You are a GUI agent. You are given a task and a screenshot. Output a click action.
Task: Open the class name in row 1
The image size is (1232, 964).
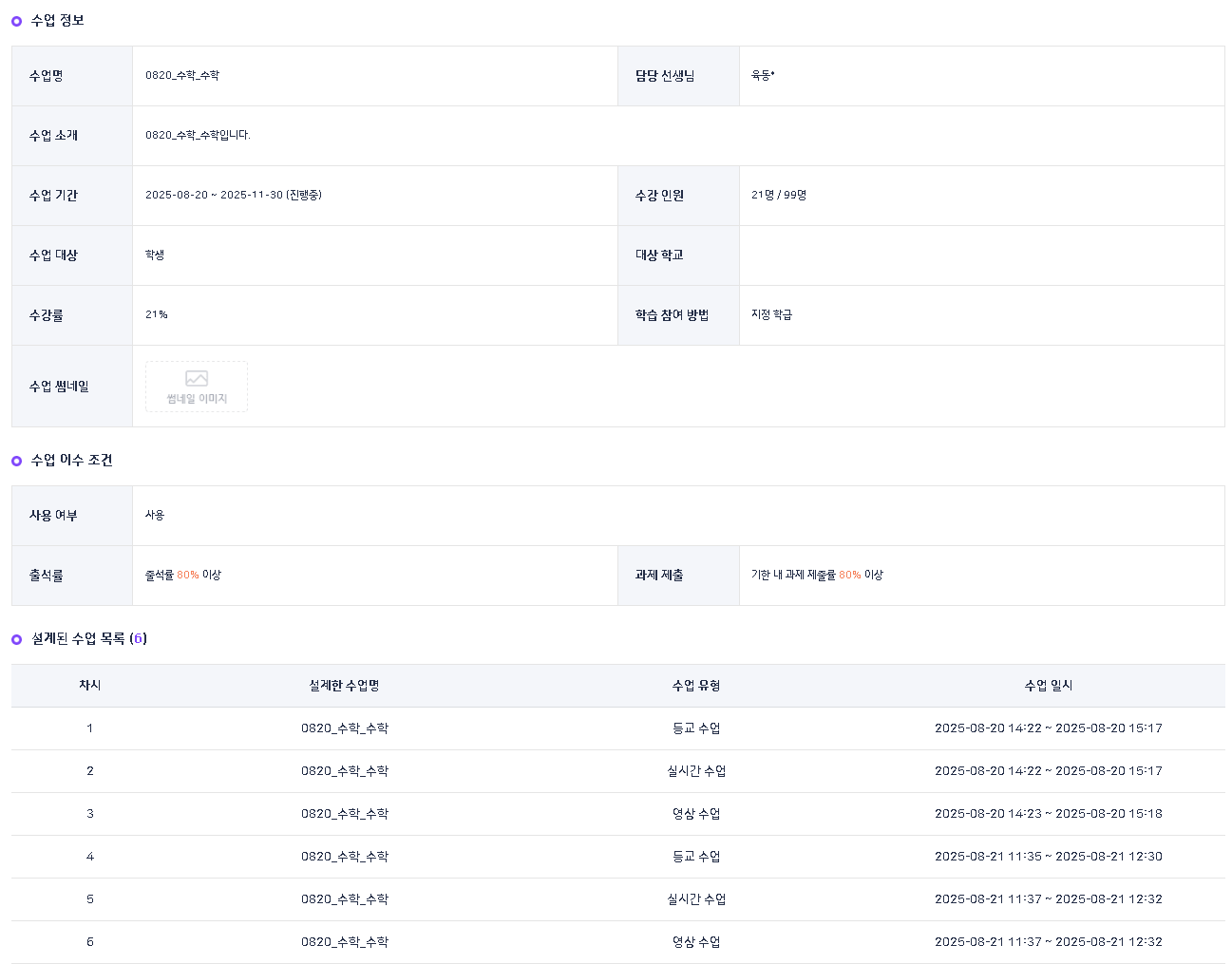[344, 728]
